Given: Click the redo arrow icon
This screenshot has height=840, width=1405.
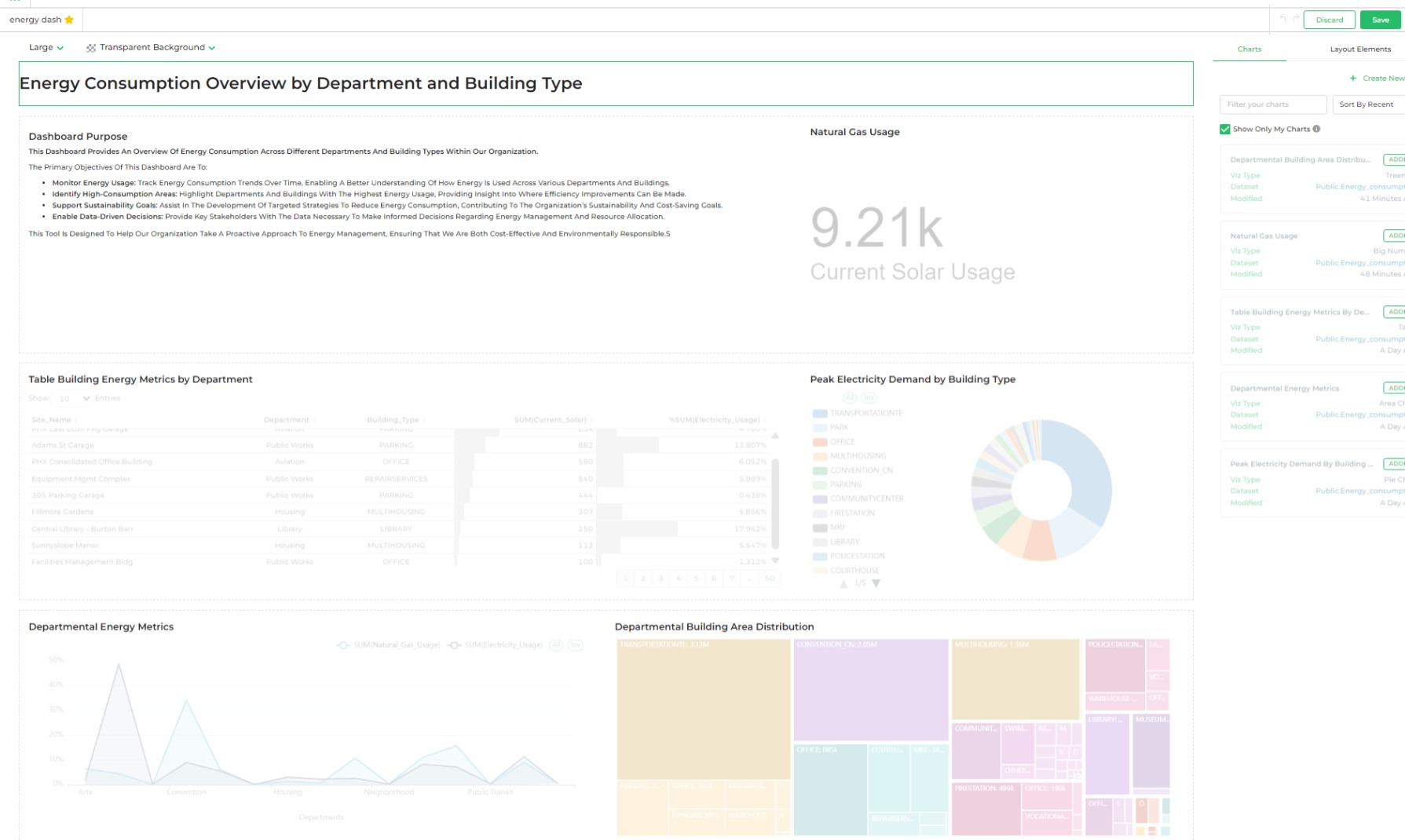Looking at the screenshot, I should (x=1296, y=19).
